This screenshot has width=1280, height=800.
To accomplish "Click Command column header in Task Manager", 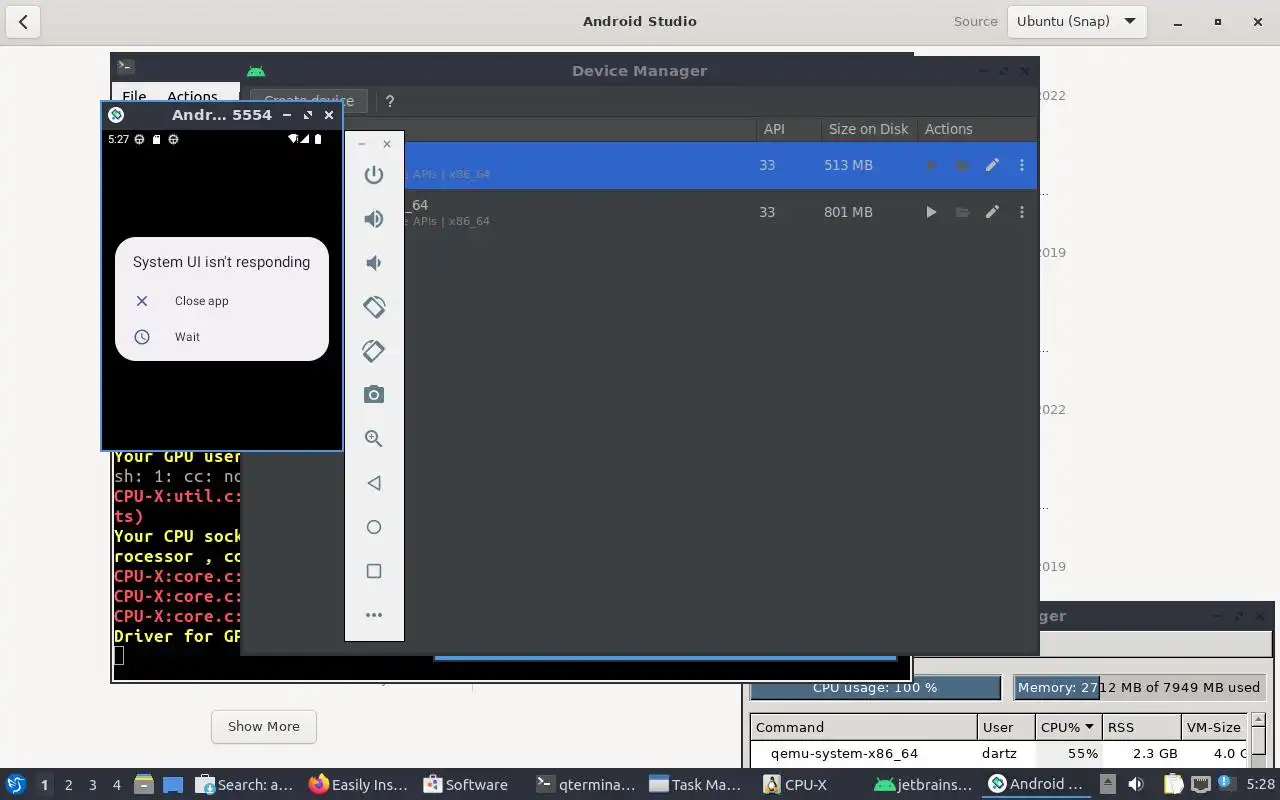I will tap(864, 727).
